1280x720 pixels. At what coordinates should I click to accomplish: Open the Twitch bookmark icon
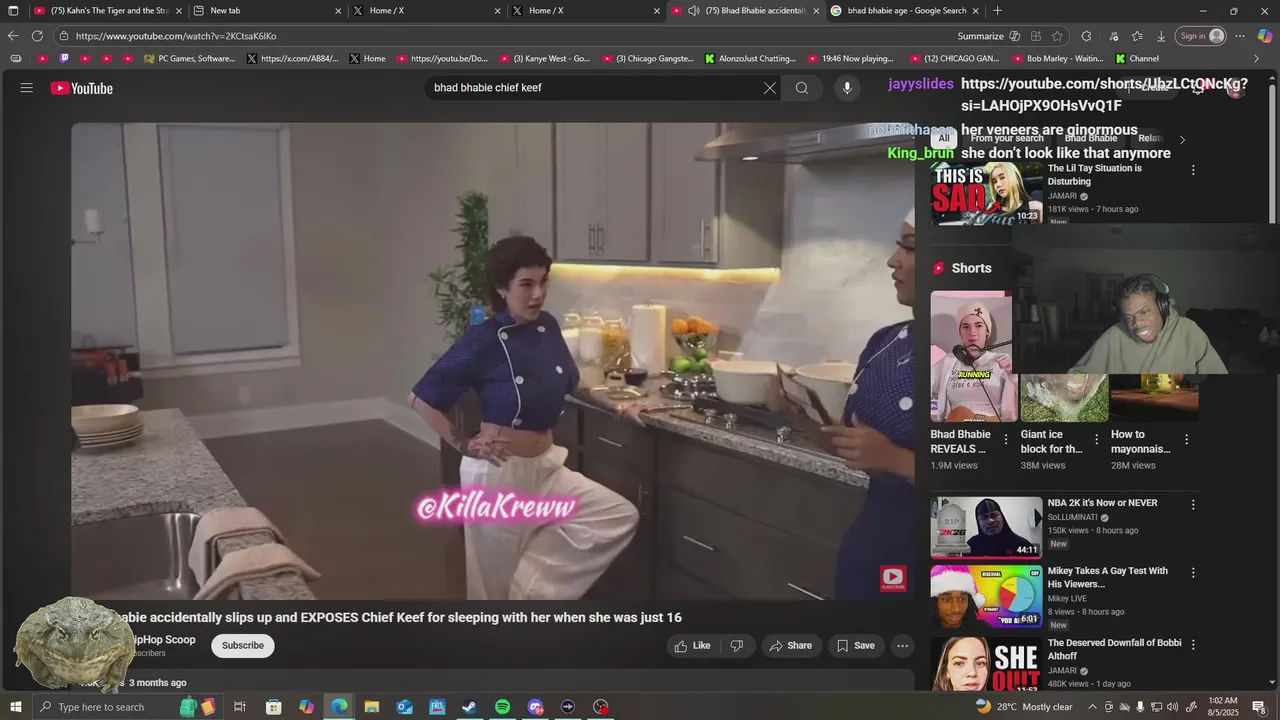tap(65, 59)
